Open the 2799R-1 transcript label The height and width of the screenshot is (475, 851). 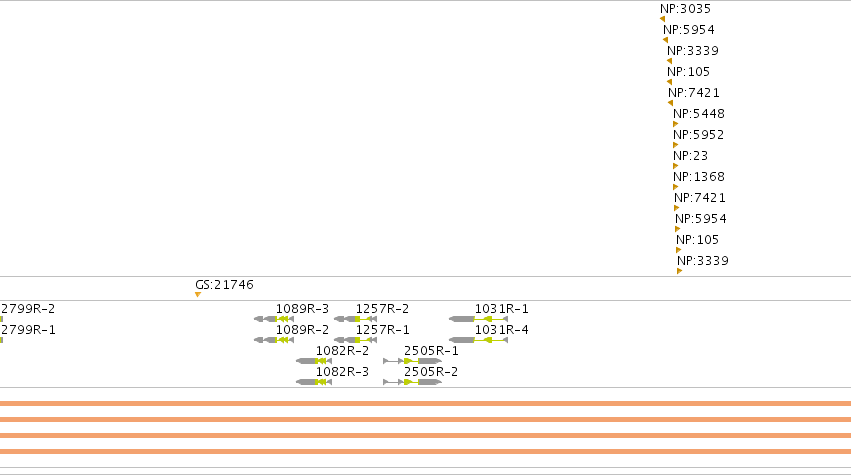click(28, 330)
